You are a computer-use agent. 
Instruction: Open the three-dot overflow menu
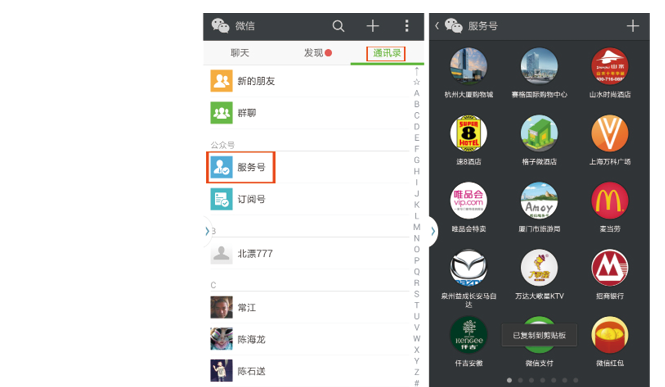click(x=407, y=26)
